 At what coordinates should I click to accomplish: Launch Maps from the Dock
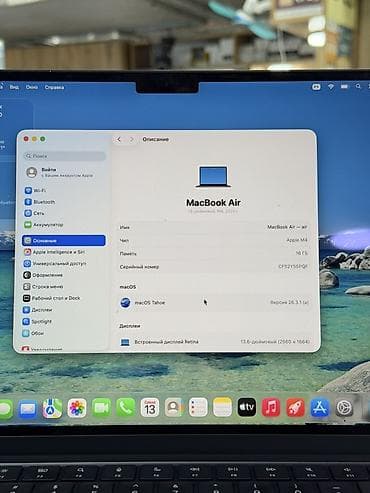coord(52,408)
